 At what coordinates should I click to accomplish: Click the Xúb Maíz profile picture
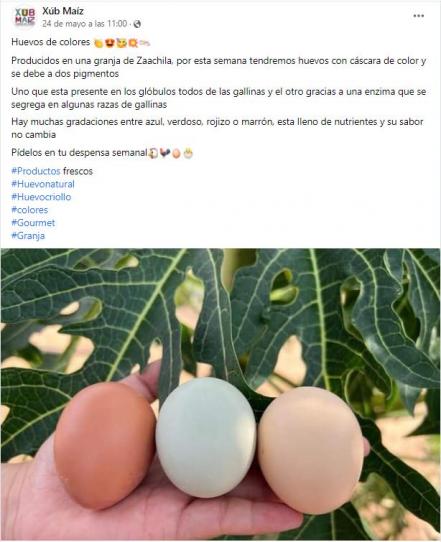pyautogui.click(x=25, y=17)
